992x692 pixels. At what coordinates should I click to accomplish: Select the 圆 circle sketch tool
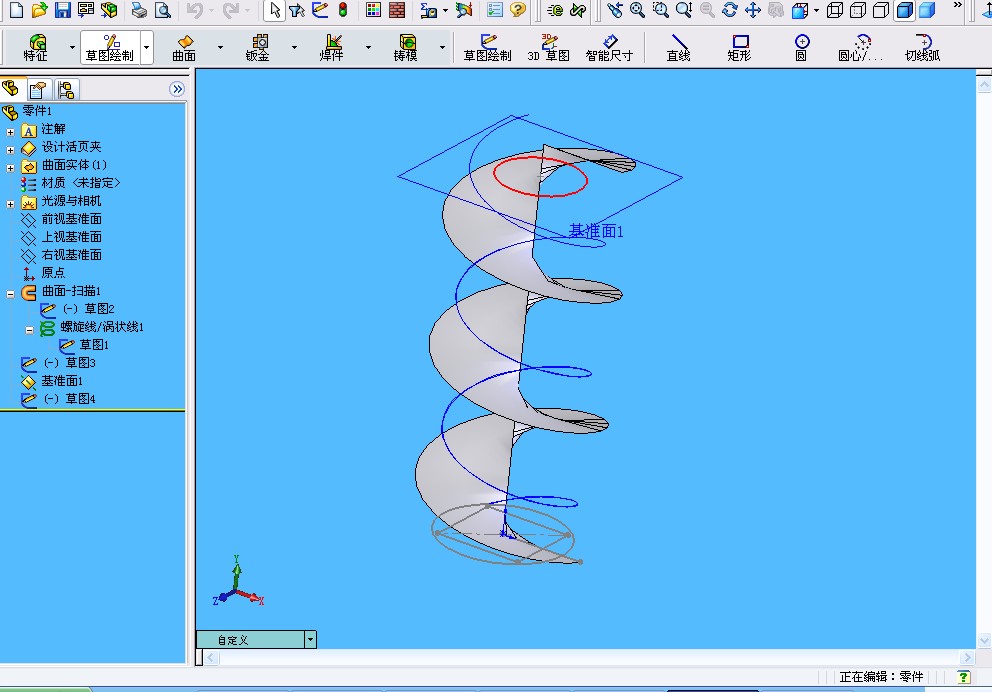(x=801, y=47)
